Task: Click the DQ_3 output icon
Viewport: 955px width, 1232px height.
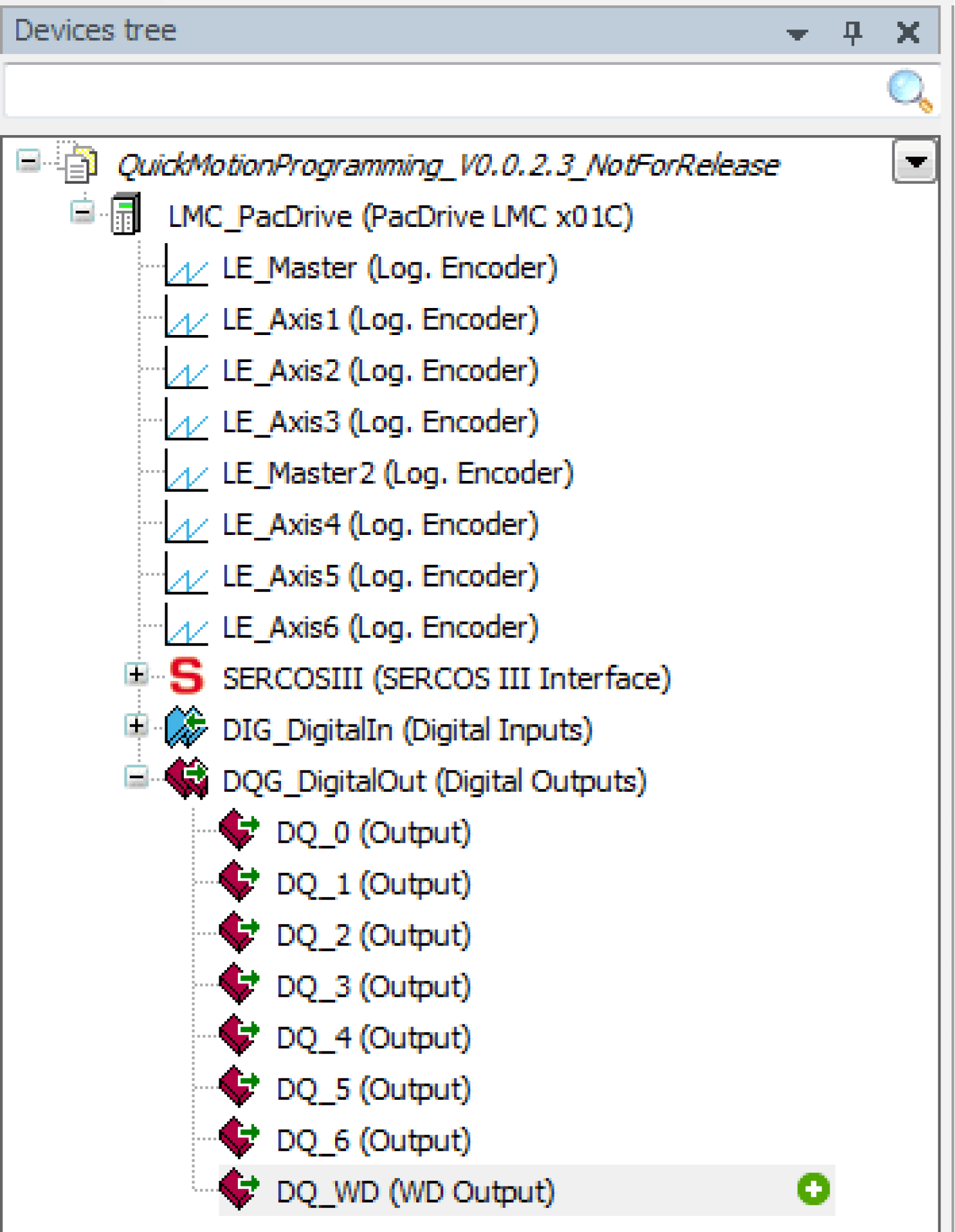Action: coord(239,985)
